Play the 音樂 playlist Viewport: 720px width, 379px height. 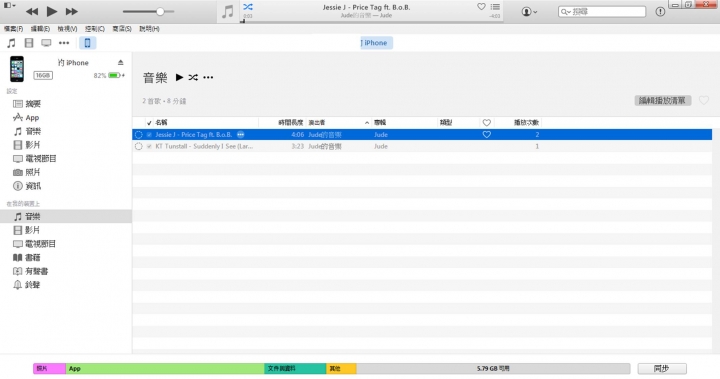click(x=180, y=77)
